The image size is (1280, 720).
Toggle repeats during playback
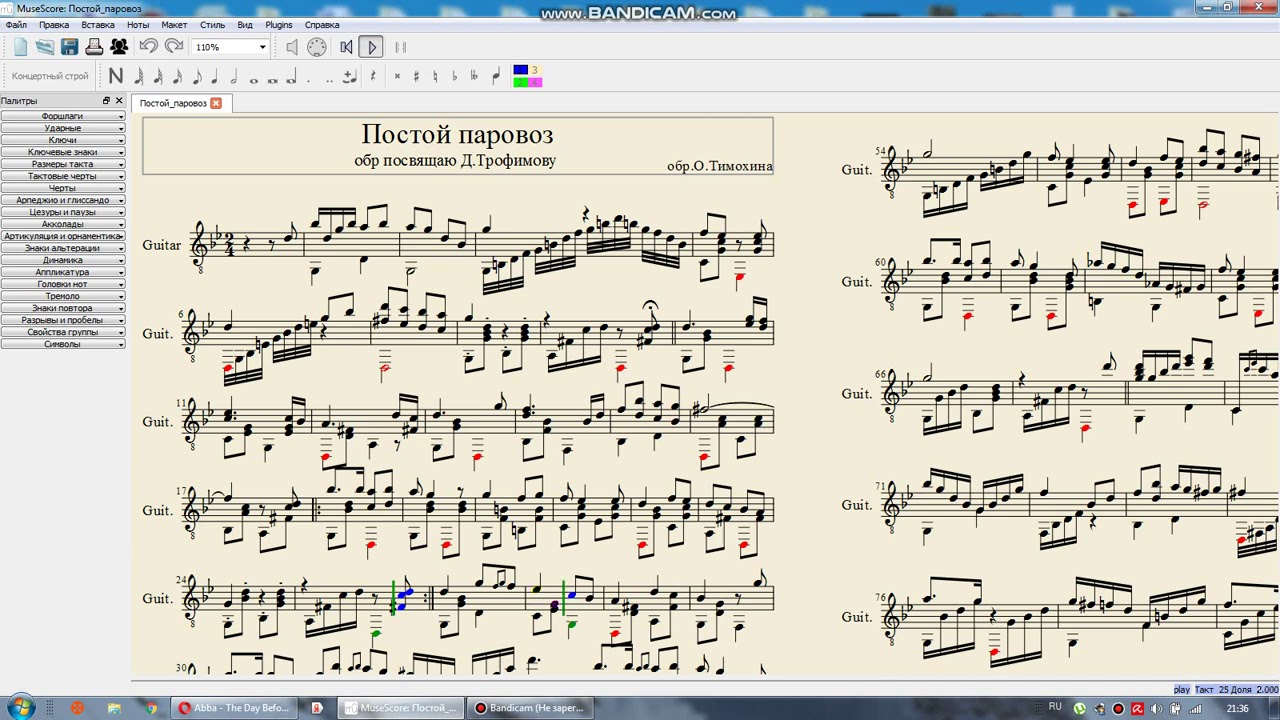401,47
